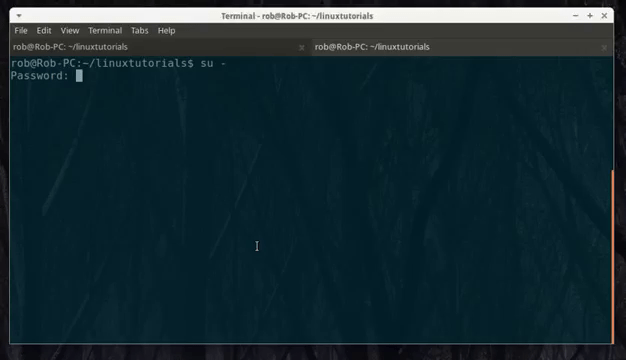Open the window menu arrow in title bar

click(19, 16)
